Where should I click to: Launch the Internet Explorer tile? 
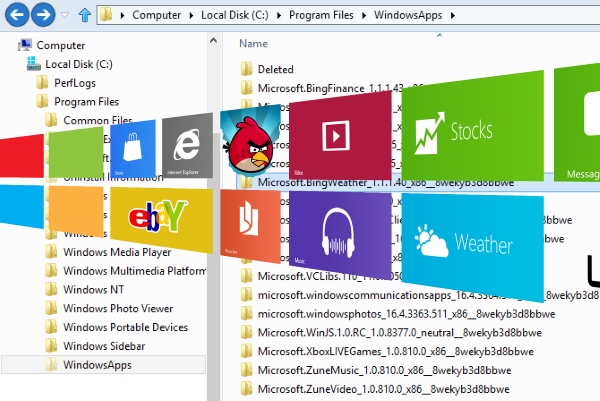click(x=187, y=147)
